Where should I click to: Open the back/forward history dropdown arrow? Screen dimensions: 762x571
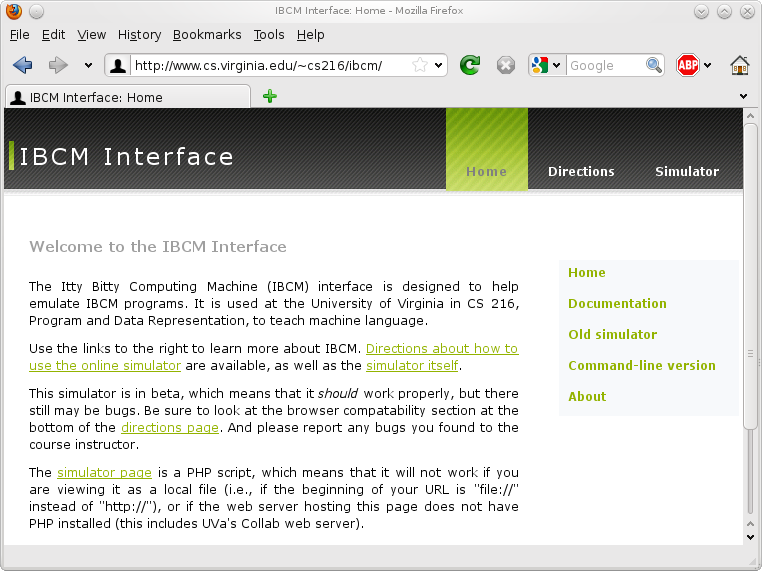tap(88, 65)
